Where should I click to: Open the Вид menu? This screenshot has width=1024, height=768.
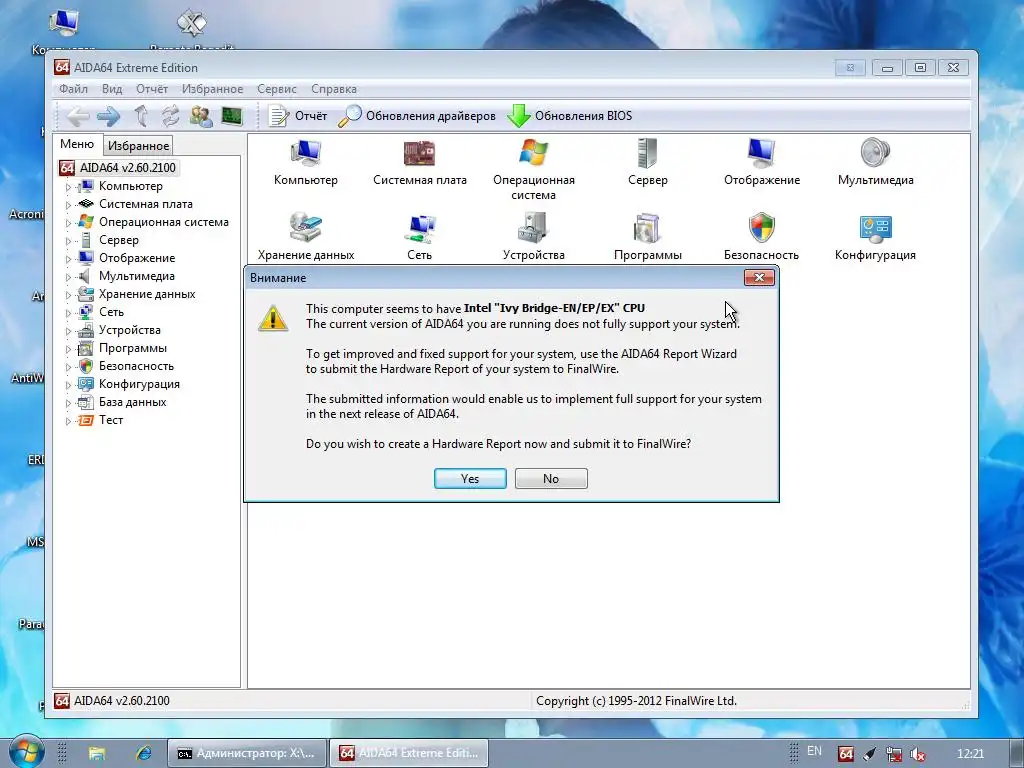[x=112, y=89]
